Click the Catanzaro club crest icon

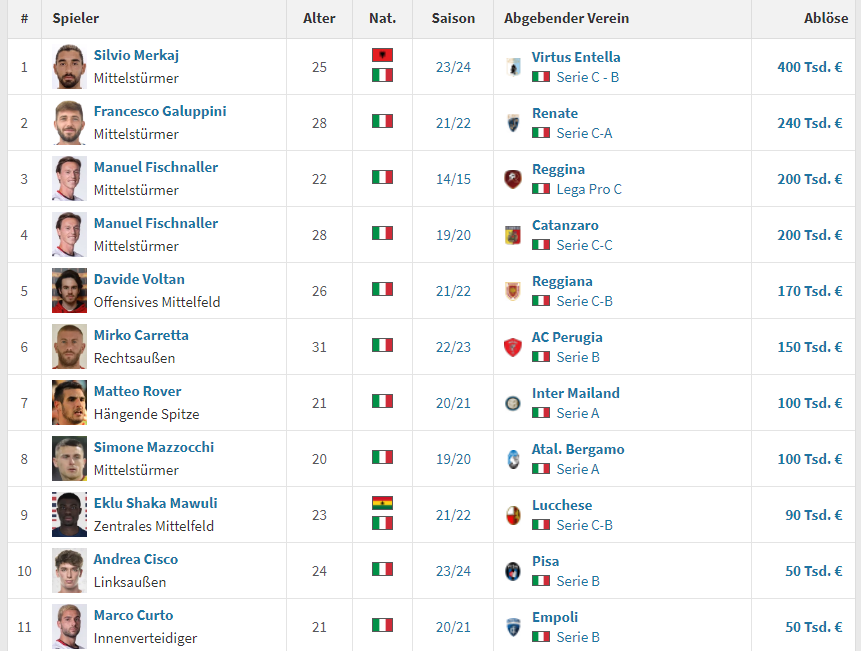point(513,235)
